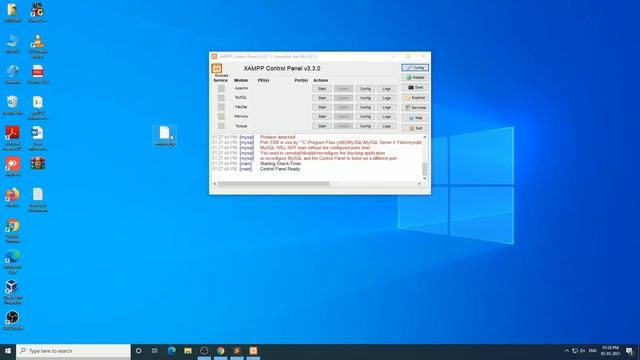Viewport: 640px width, 360px height.
Task: Click the log's horizontal scrollbar thumb
Action: [x=273, y=184]
